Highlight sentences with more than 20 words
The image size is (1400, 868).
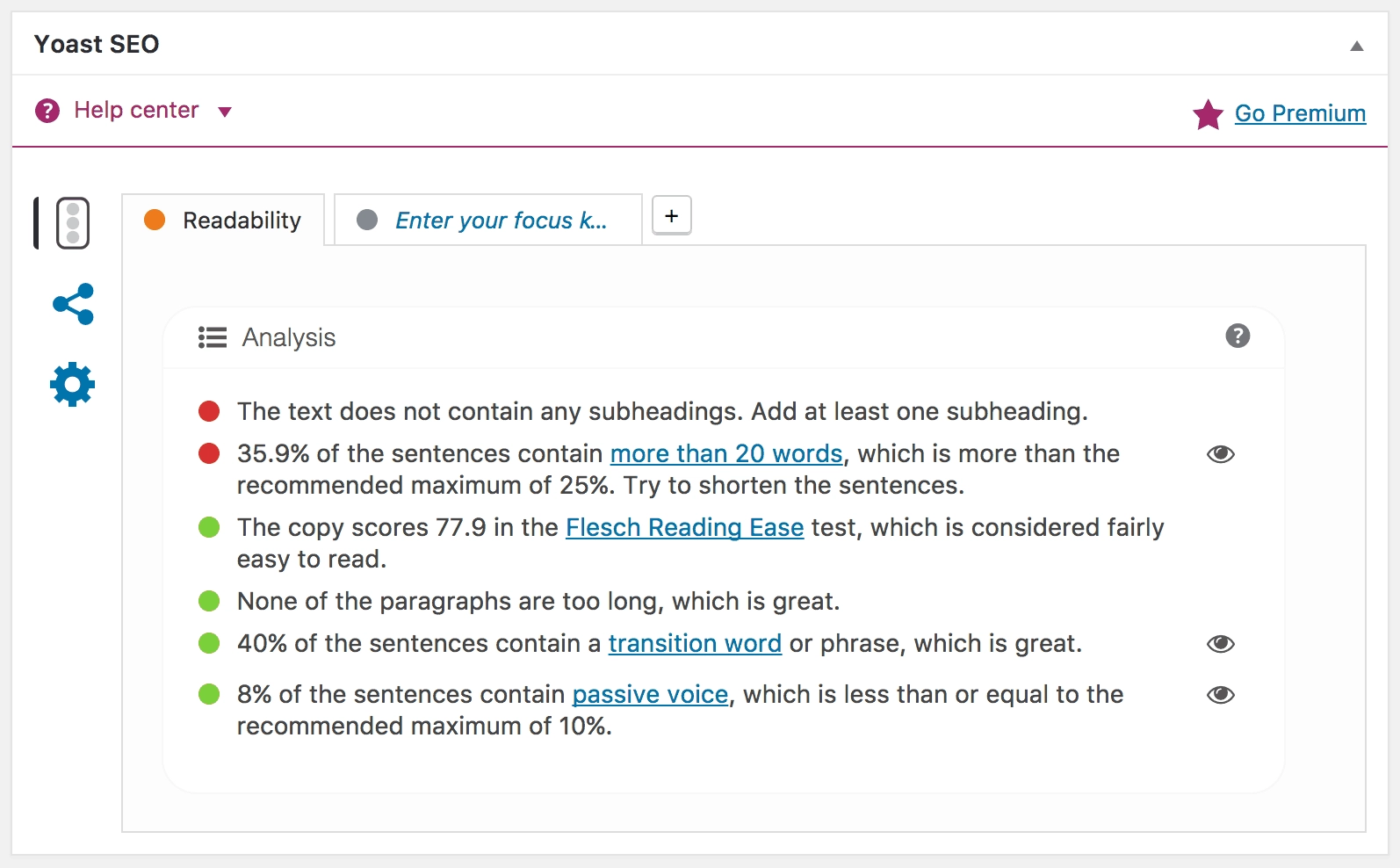point(1221,454)
